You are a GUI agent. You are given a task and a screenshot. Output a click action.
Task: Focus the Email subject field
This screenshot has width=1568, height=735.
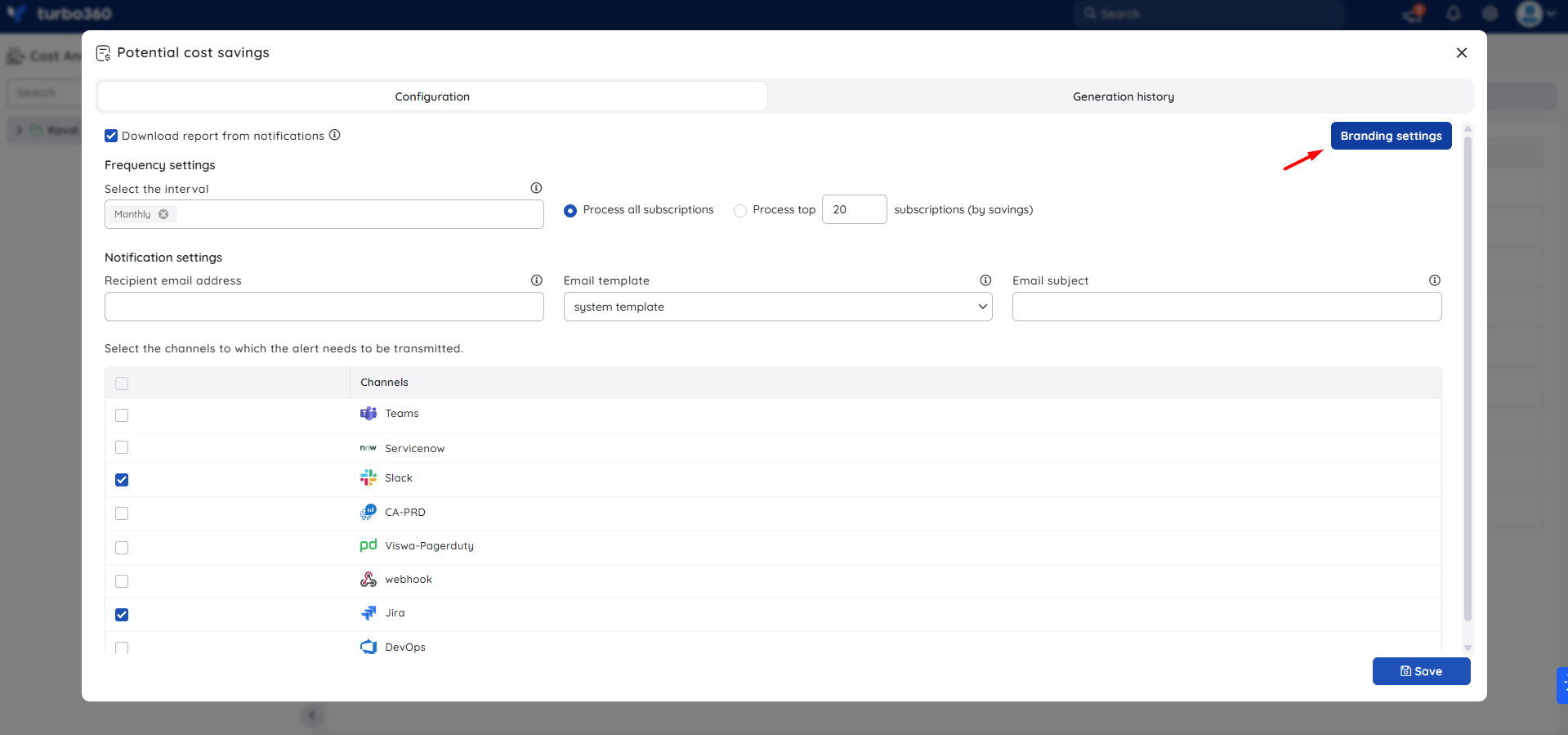tap(1227, 307)
